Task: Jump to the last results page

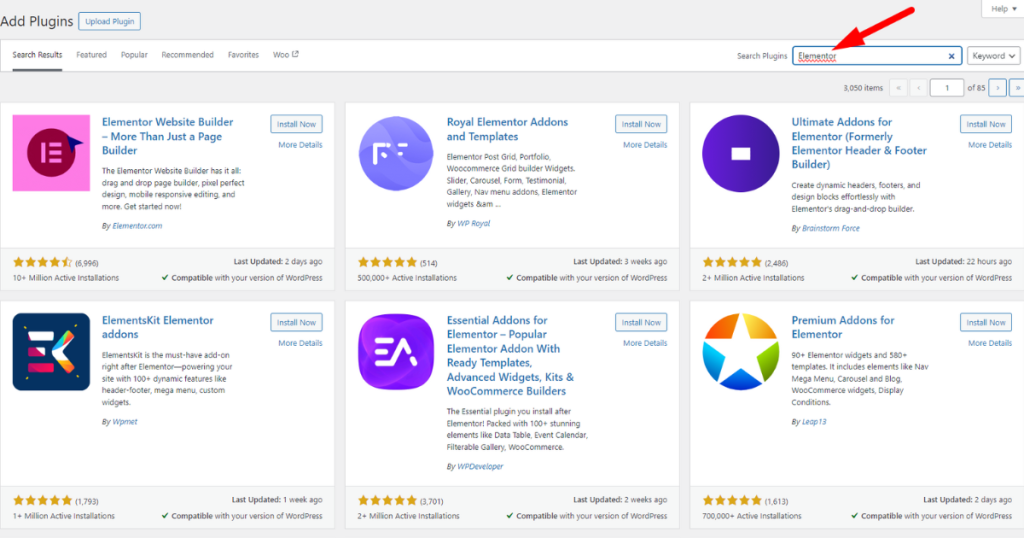Action: (1017, 87)
